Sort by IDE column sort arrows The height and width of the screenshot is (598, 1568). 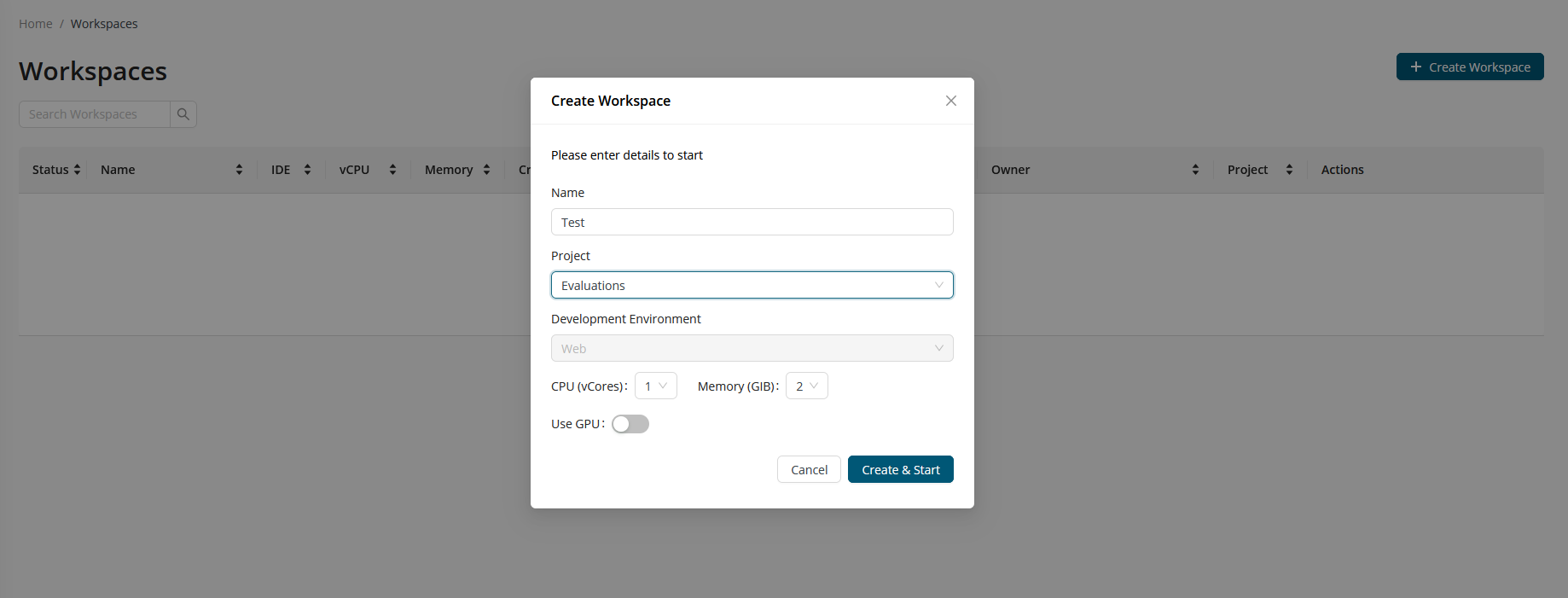click(x=308, y=170)
